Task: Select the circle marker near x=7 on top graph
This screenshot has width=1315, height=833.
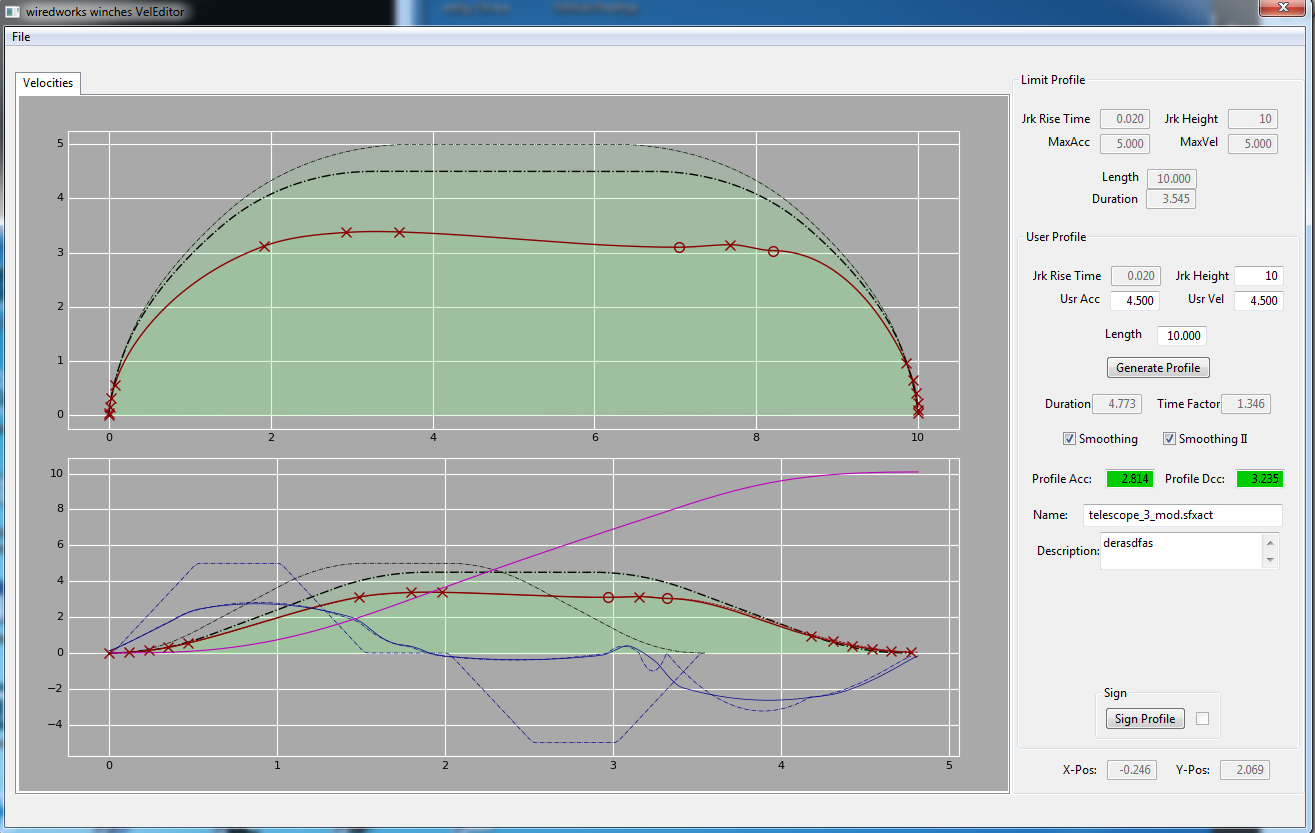Action: point(679,247)
